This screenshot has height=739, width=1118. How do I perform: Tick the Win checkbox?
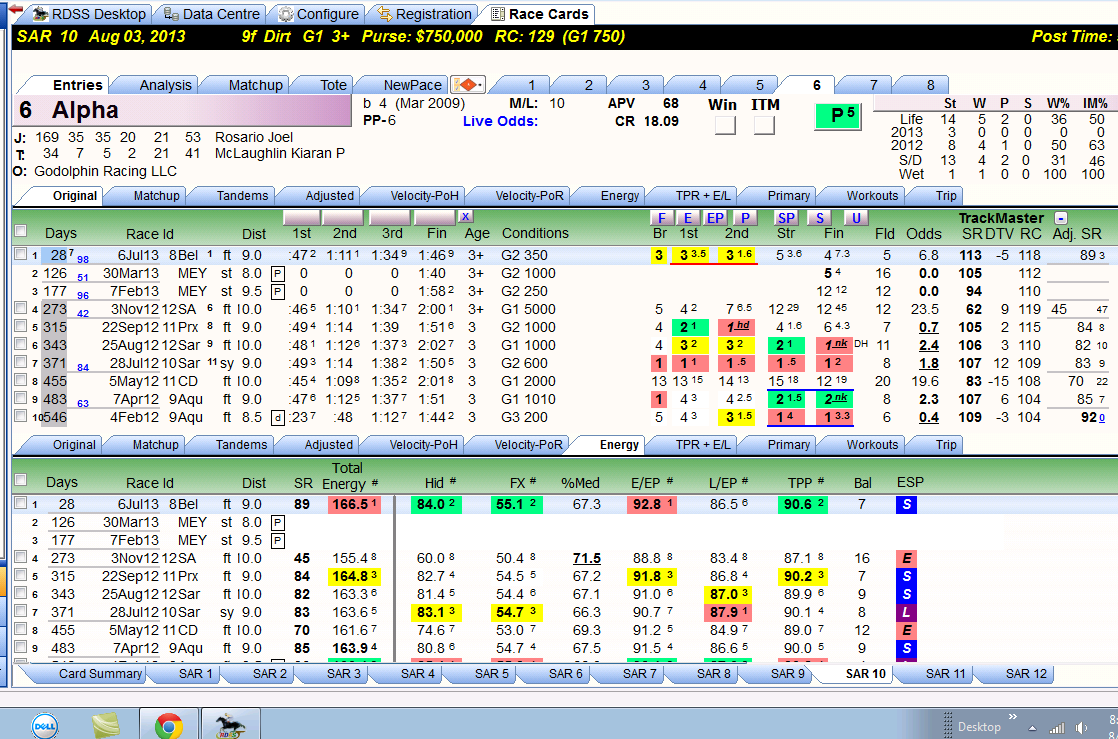click(x=724, y=126)
